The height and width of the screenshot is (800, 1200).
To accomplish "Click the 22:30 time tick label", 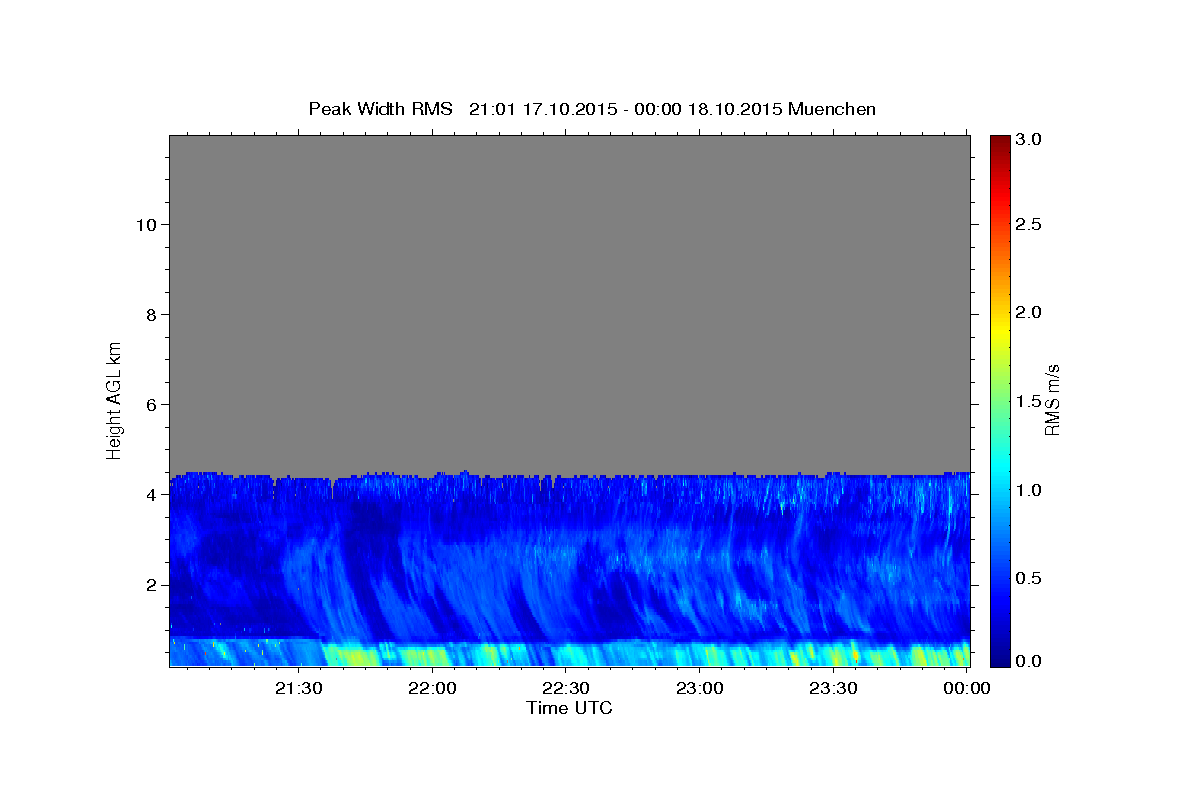I will point(566,688).
